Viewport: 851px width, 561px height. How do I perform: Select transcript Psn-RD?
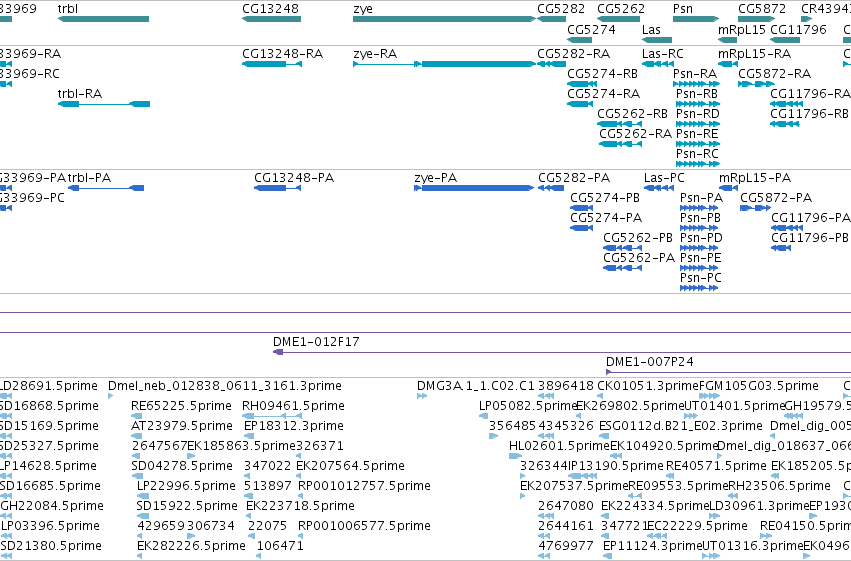point(698,124)
